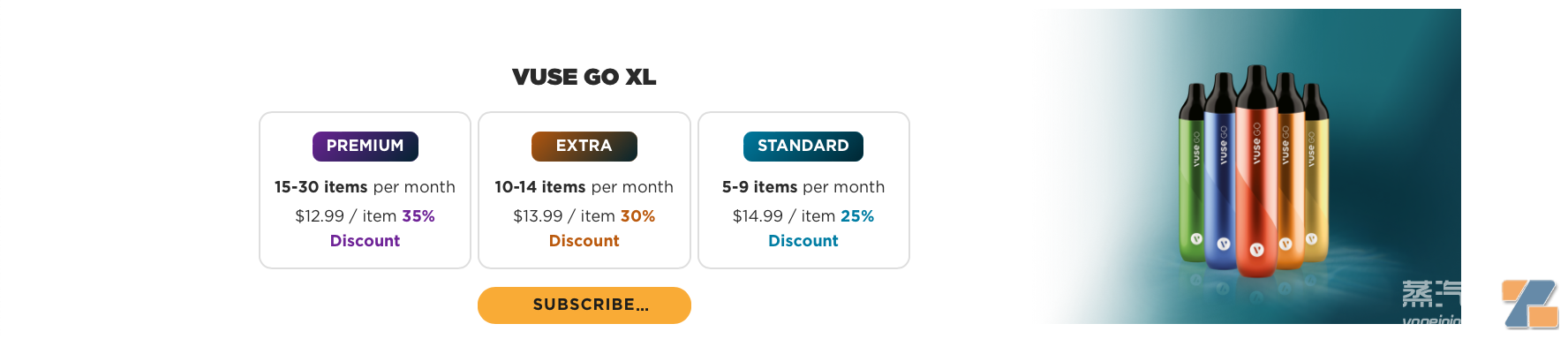This screenshot has width=1568, height=339.
Task: Click the VUSE GO XL heading
Action: [x=584, y=78]
